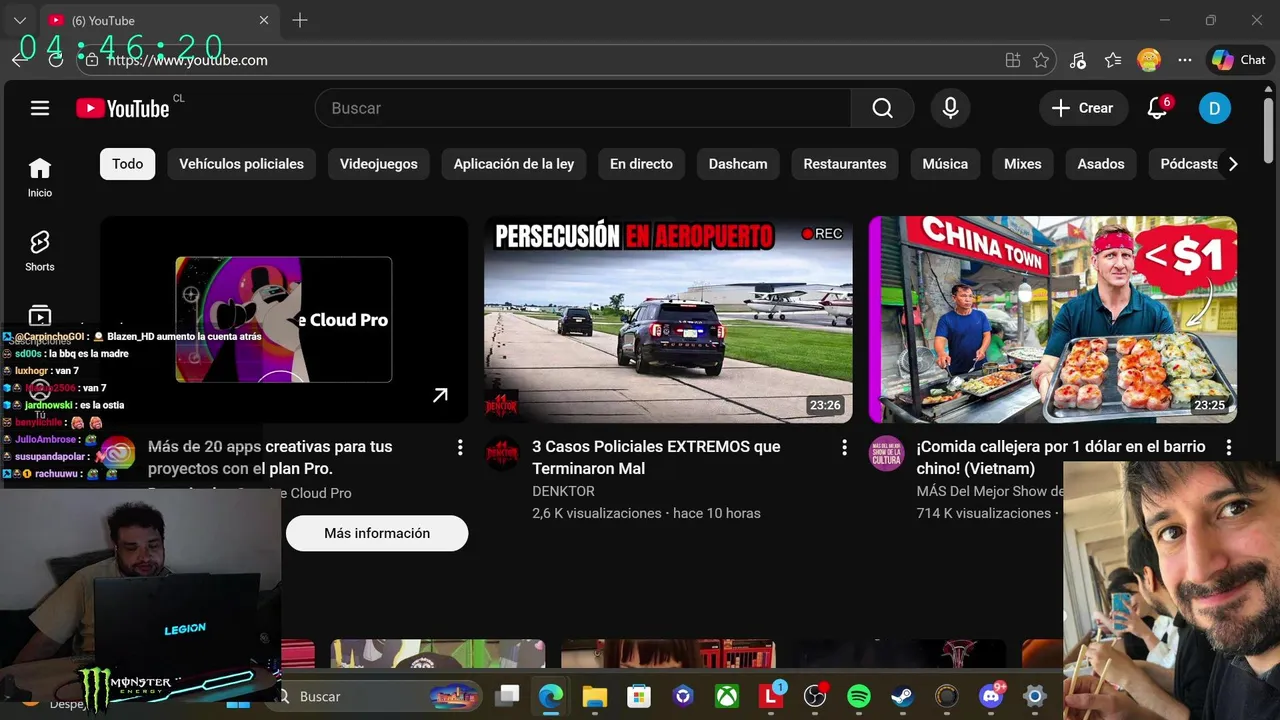This screenshot has width=1280, height=720.
Task: Select Aplicación de la ley chip
Action: click(514, 164)
